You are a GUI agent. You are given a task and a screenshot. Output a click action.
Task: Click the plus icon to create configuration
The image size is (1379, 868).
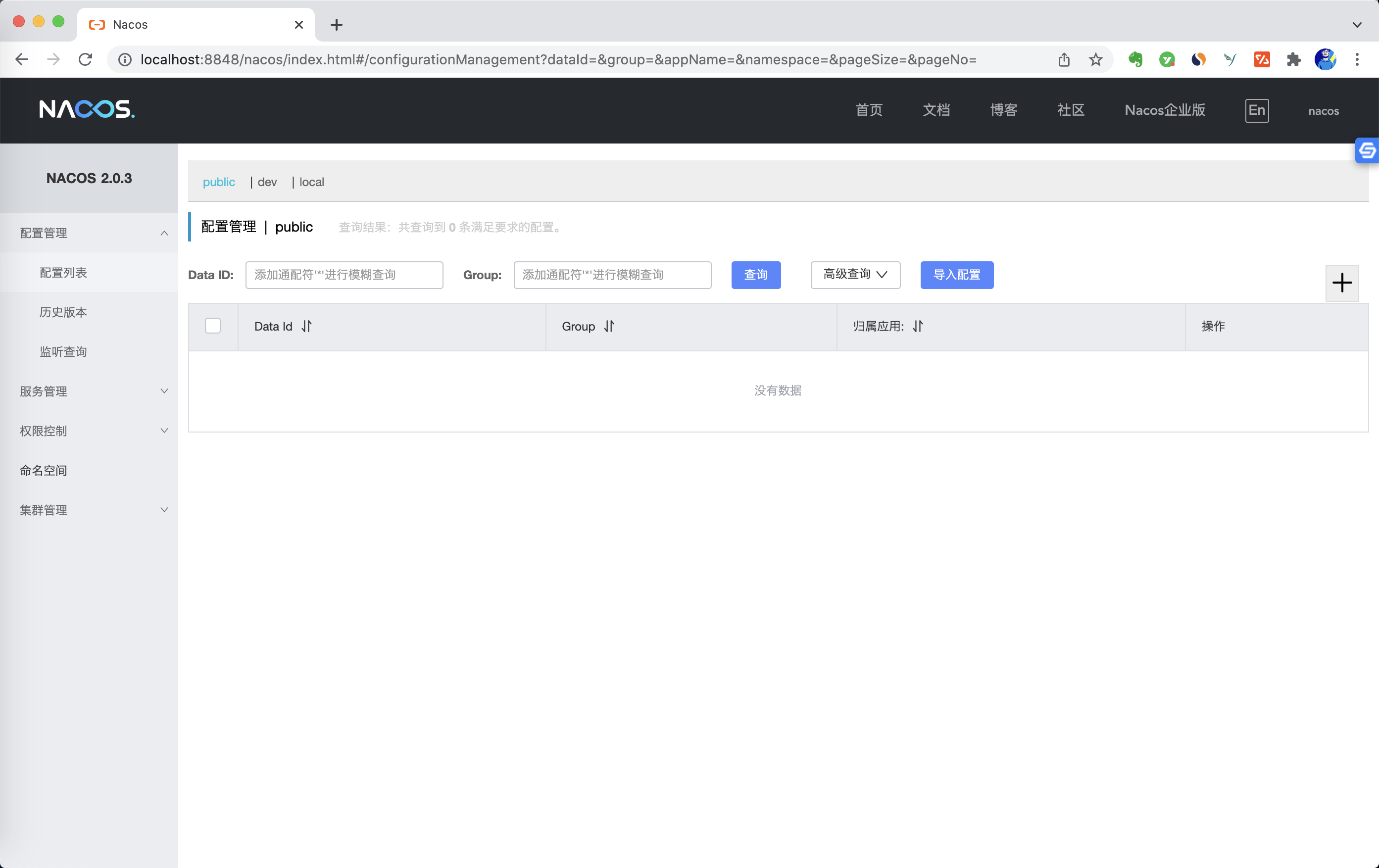tap(1342, 283)
